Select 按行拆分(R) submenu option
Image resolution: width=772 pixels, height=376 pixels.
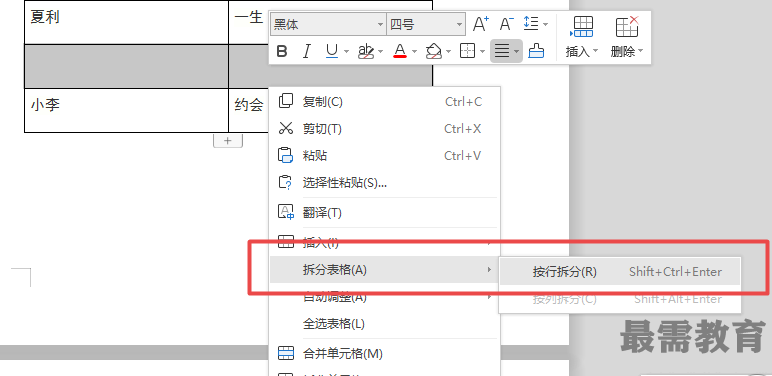click(x=620, y=272)
